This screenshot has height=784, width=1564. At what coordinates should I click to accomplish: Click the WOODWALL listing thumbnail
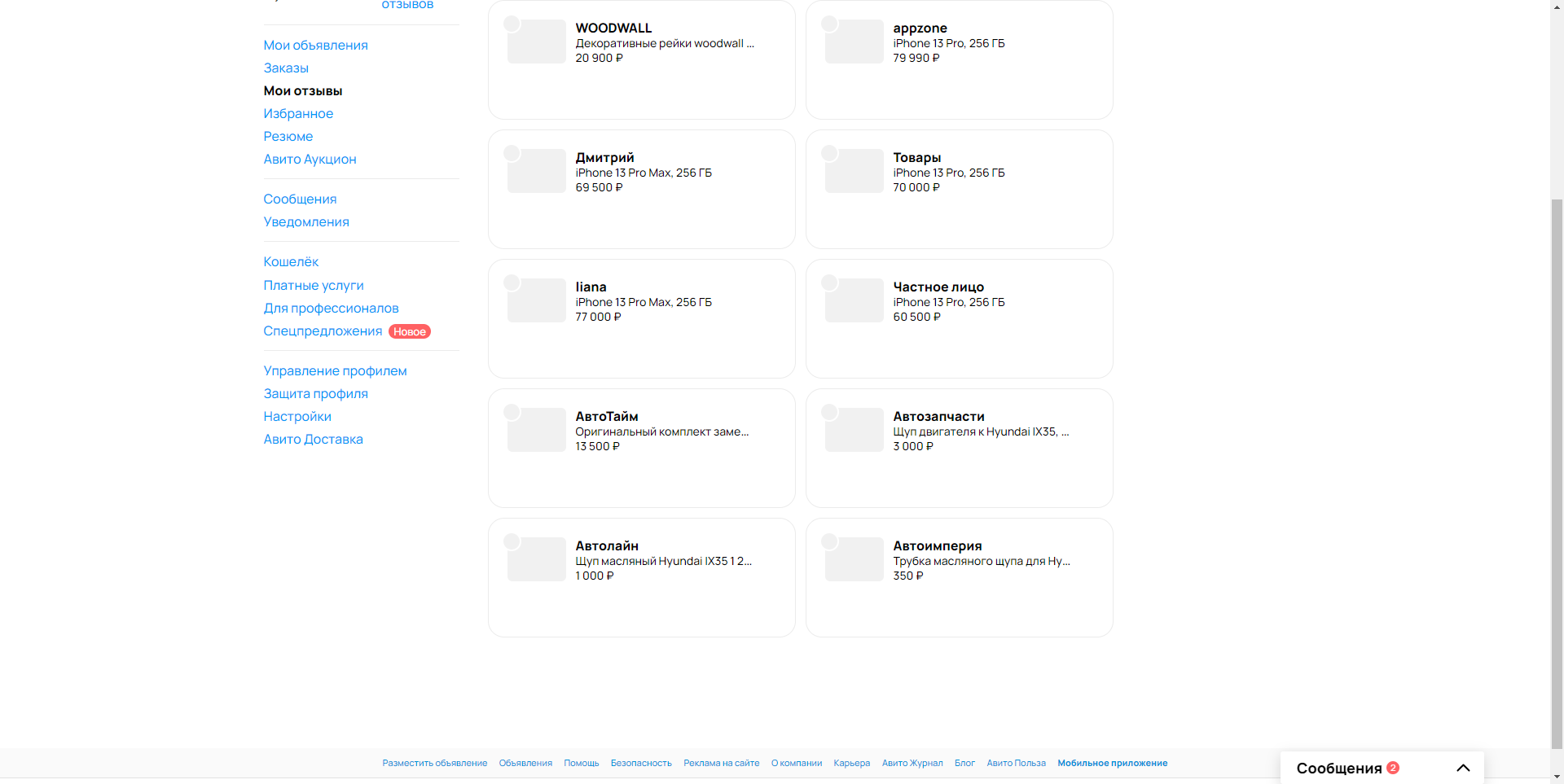[x=536, y=42]
